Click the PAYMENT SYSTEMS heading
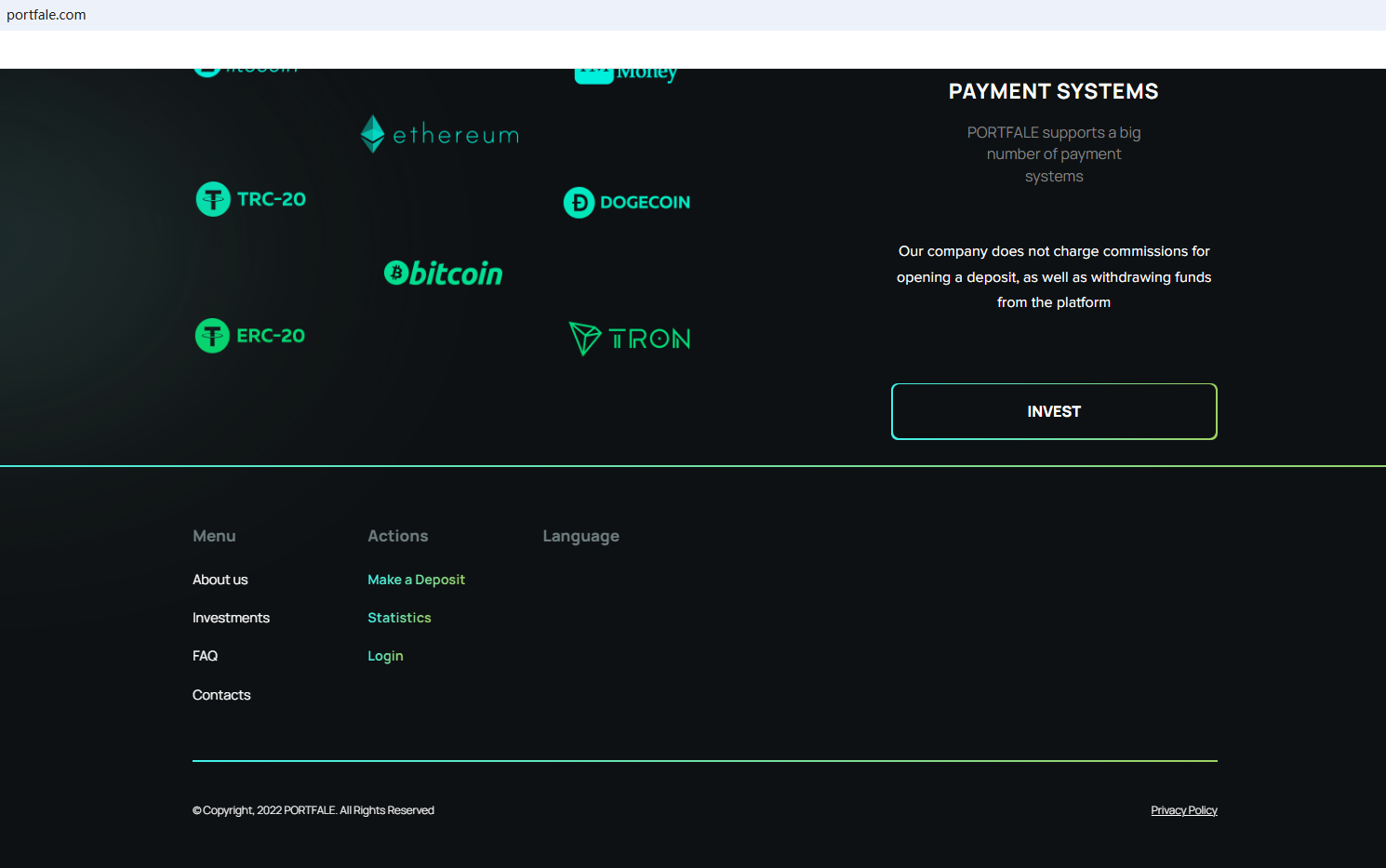The height and width of the screenshot is (868, 1386). [x=1054, y=91]
